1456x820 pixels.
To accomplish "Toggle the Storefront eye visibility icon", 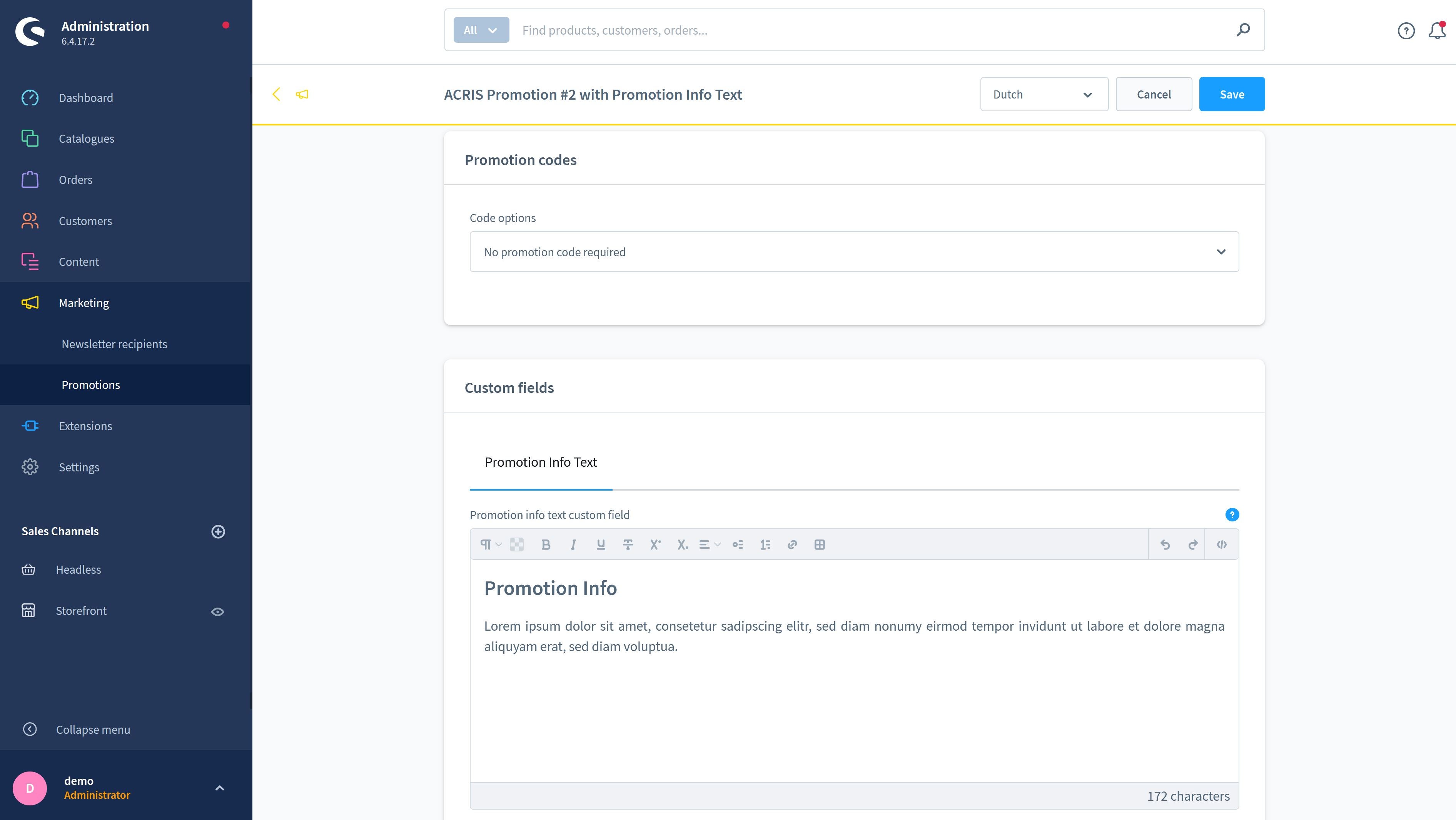I will click(218, 612).
